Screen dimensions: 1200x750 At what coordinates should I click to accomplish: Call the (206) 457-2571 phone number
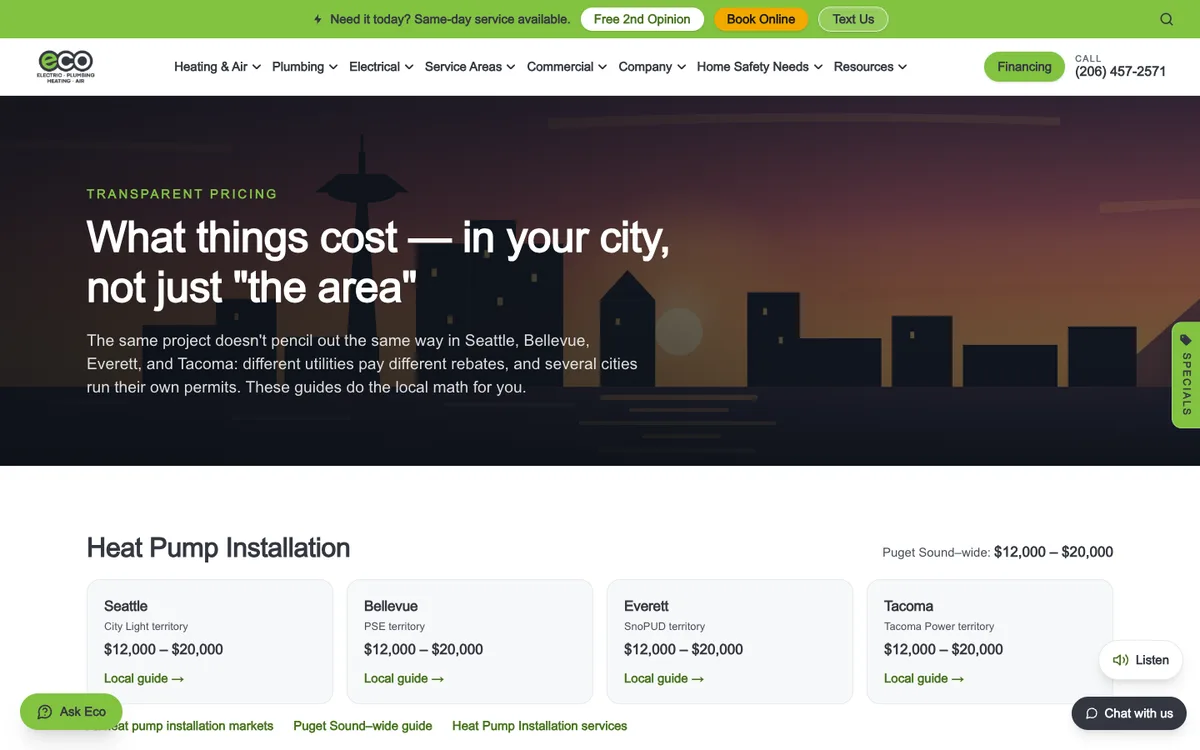[x=1120, y=72]
